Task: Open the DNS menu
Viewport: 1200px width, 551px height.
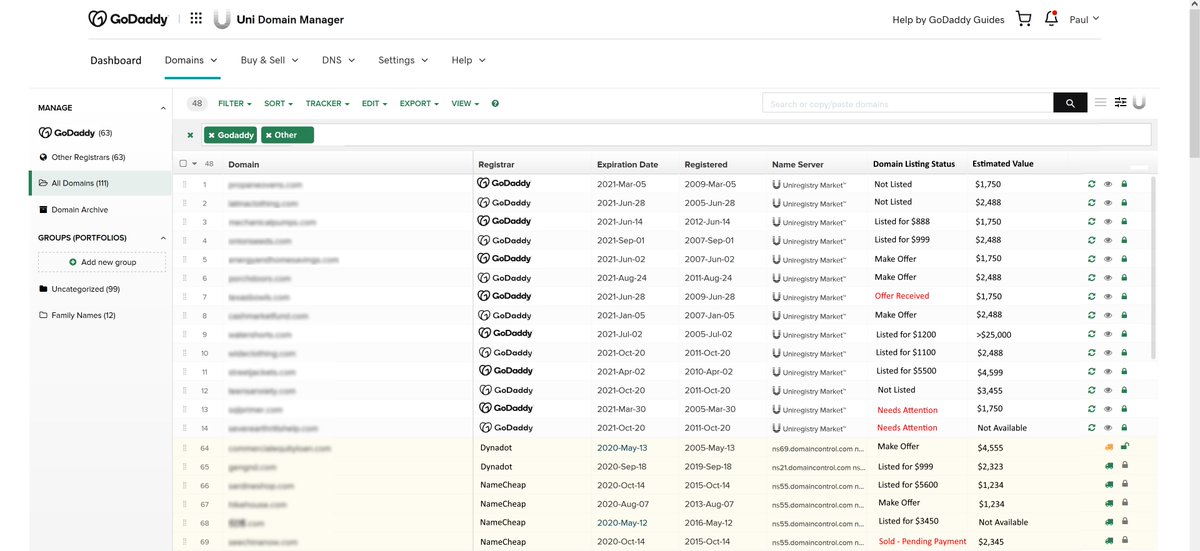Action: 339,60
